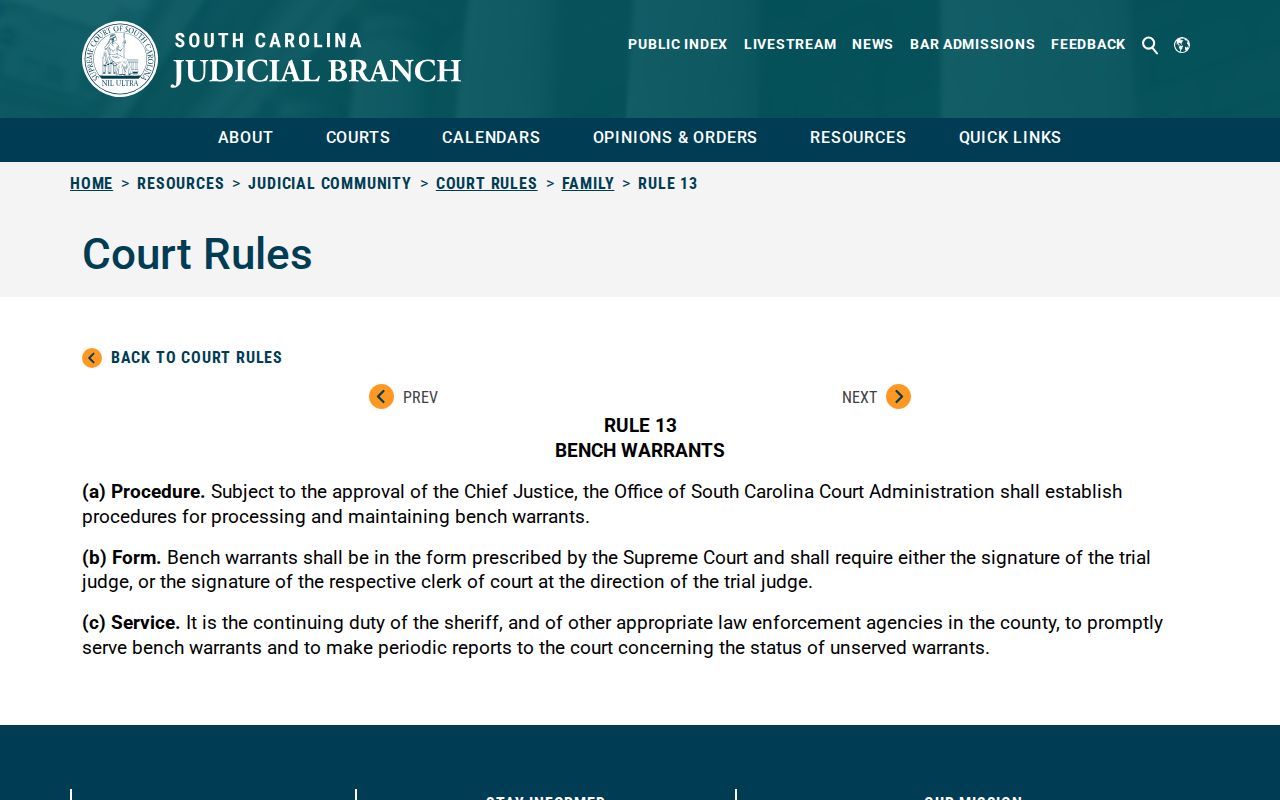Click the orange NEXT arrow icon
1280x800 pixels.
point(898,397)
